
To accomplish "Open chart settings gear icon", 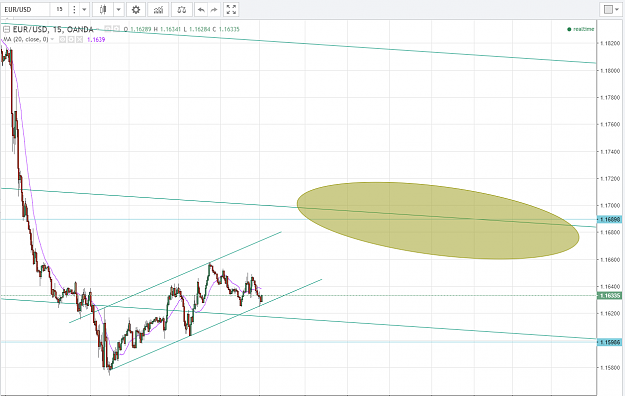I will tap(136, 10).
